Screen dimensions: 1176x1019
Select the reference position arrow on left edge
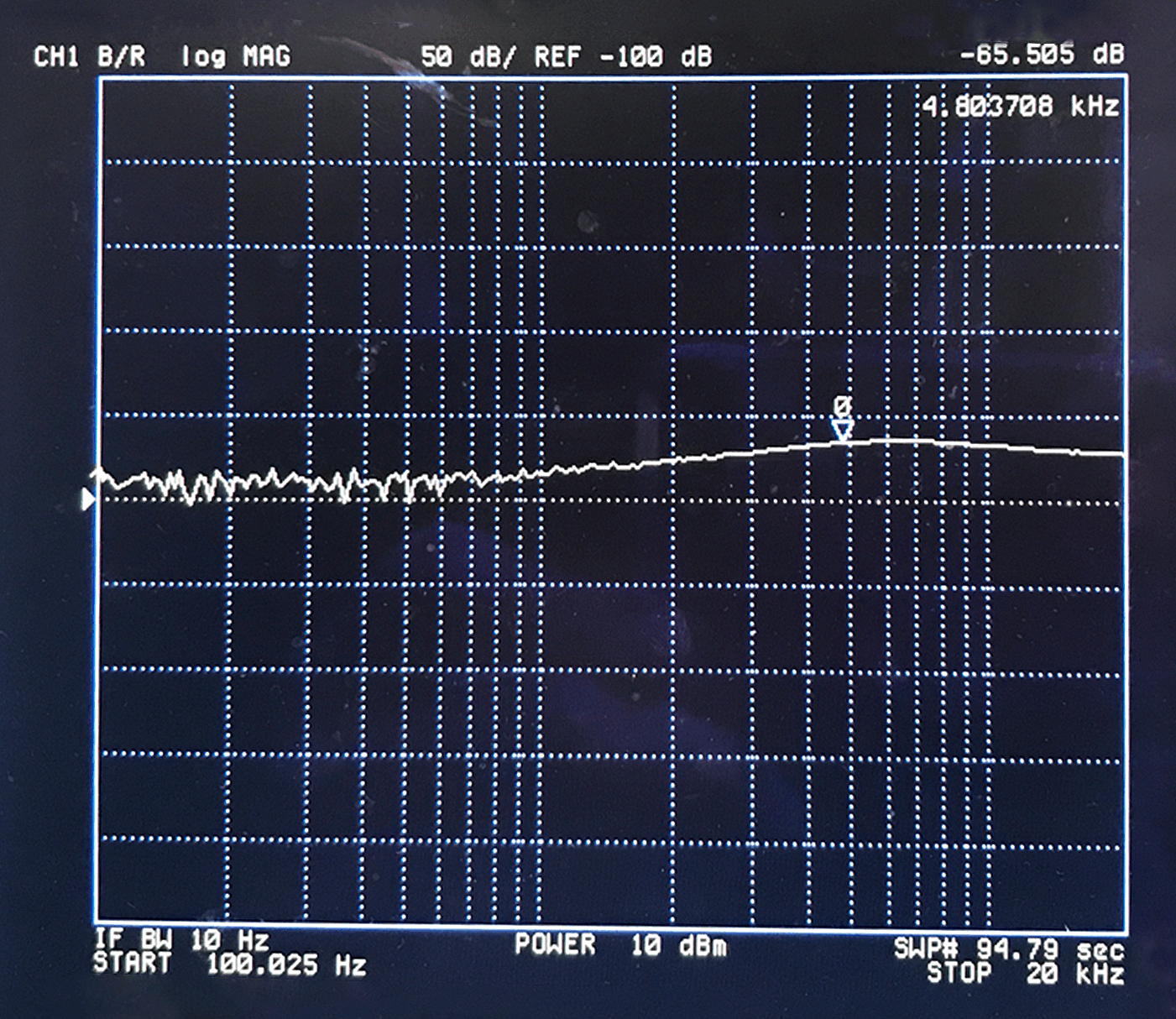coord(88,499)
